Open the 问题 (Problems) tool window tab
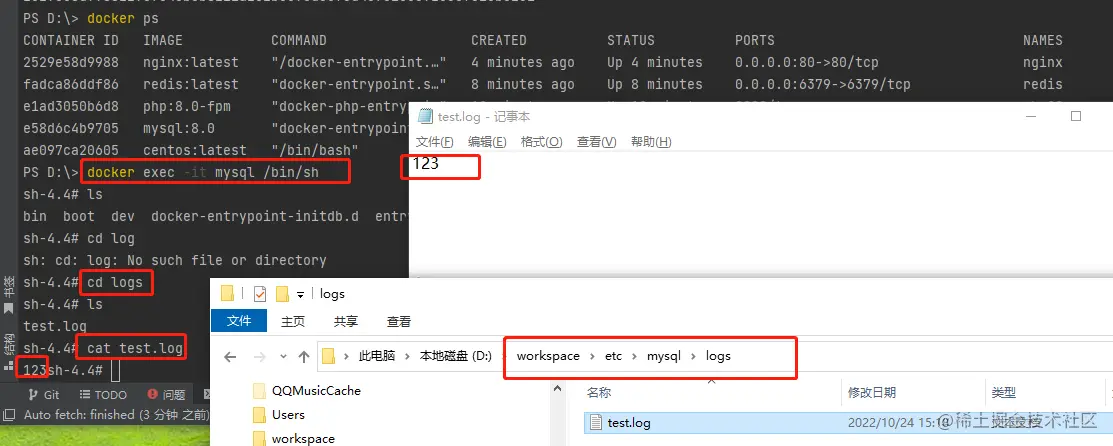 tap(166, 394)
